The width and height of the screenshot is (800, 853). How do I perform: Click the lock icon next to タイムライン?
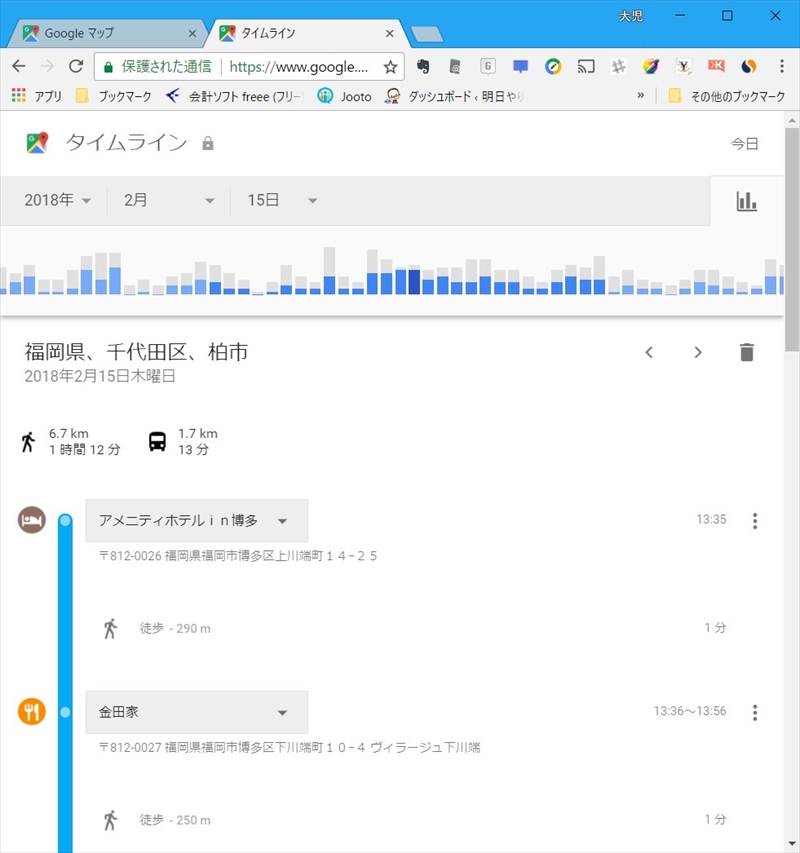[208, 144]
